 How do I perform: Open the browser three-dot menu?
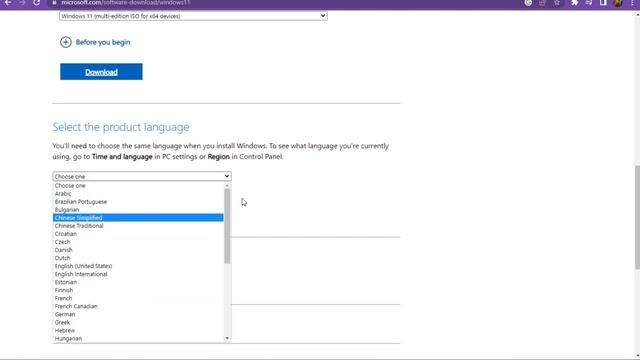[632, 2]
